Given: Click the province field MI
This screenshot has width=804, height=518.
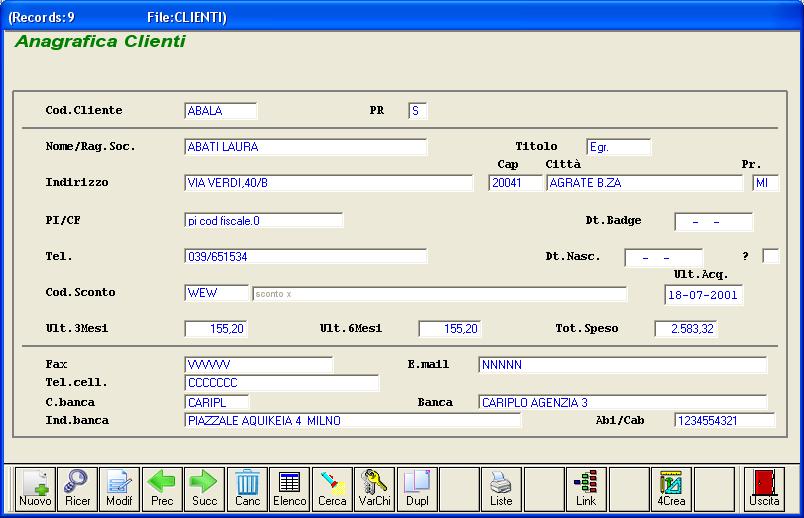Looking at the screenshot, I should 766,183.
